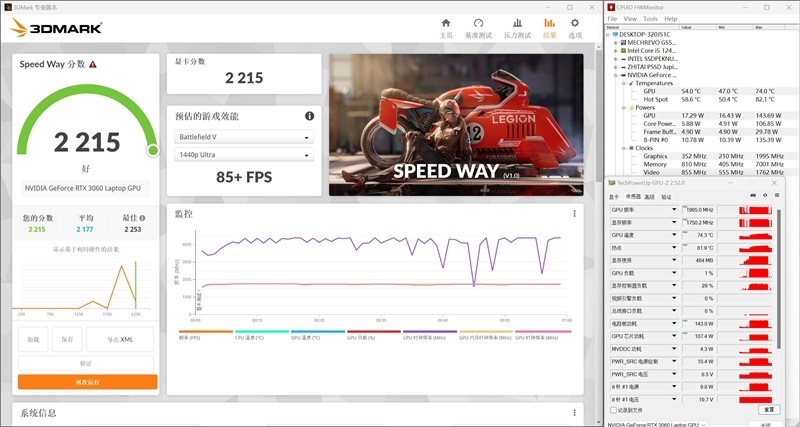Click the warning triangle beside Speed Way score
The image size is (800, 427).
tap(92, 64)
